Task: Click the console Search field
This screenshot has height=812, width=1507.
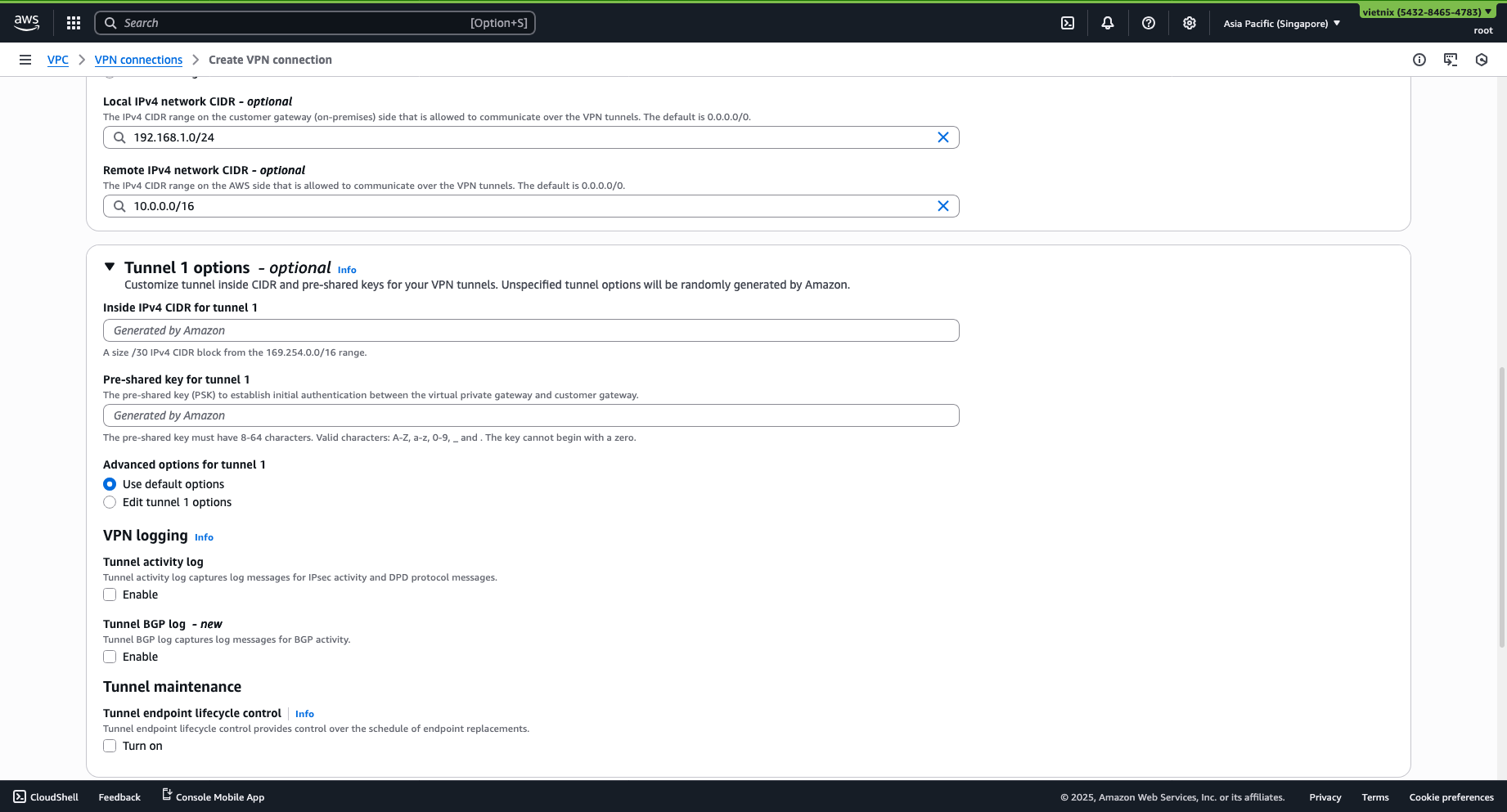Action: 315,22
